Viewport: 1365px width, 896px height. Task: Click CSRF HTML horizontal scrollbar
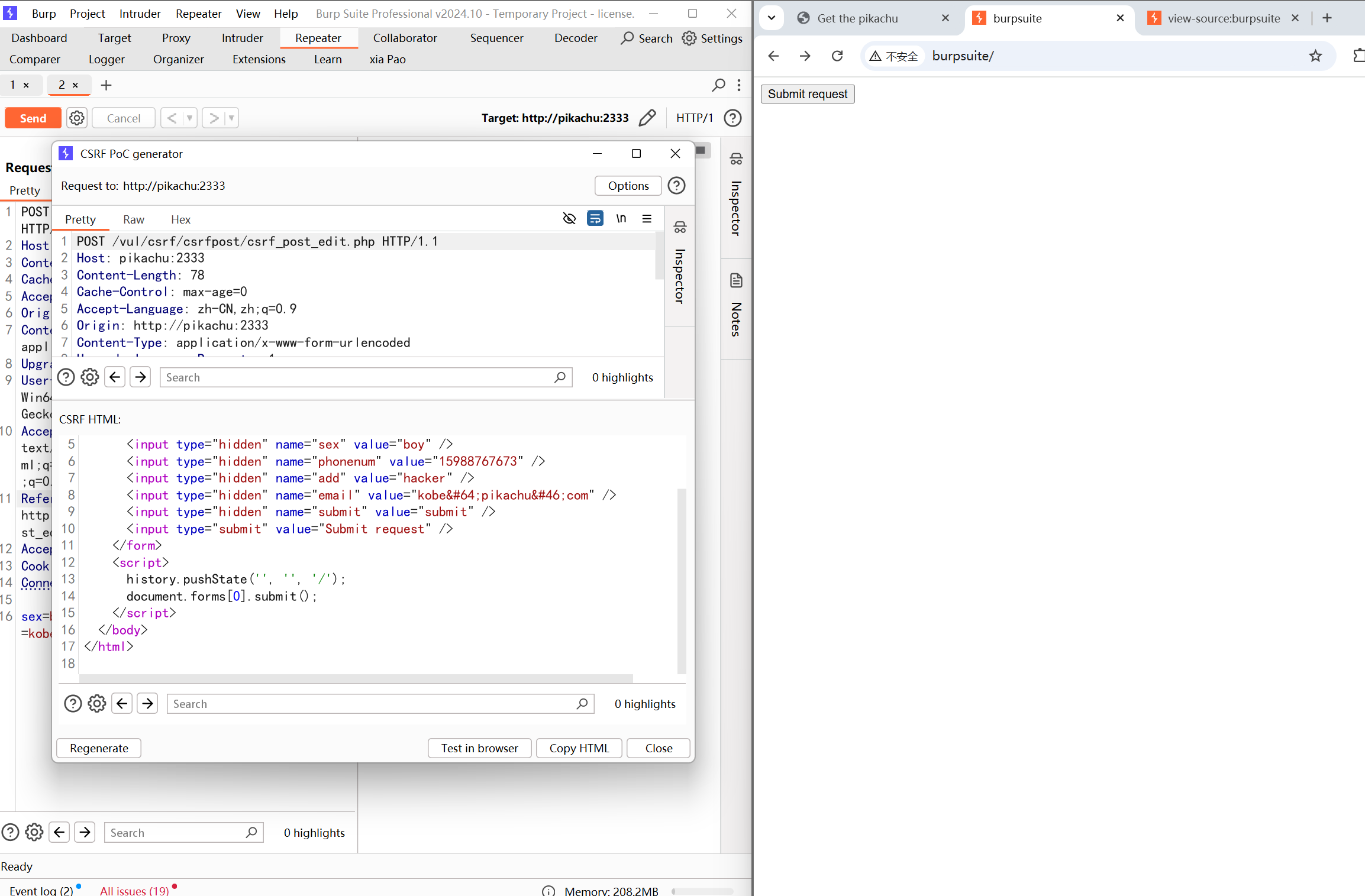[356, 678]
